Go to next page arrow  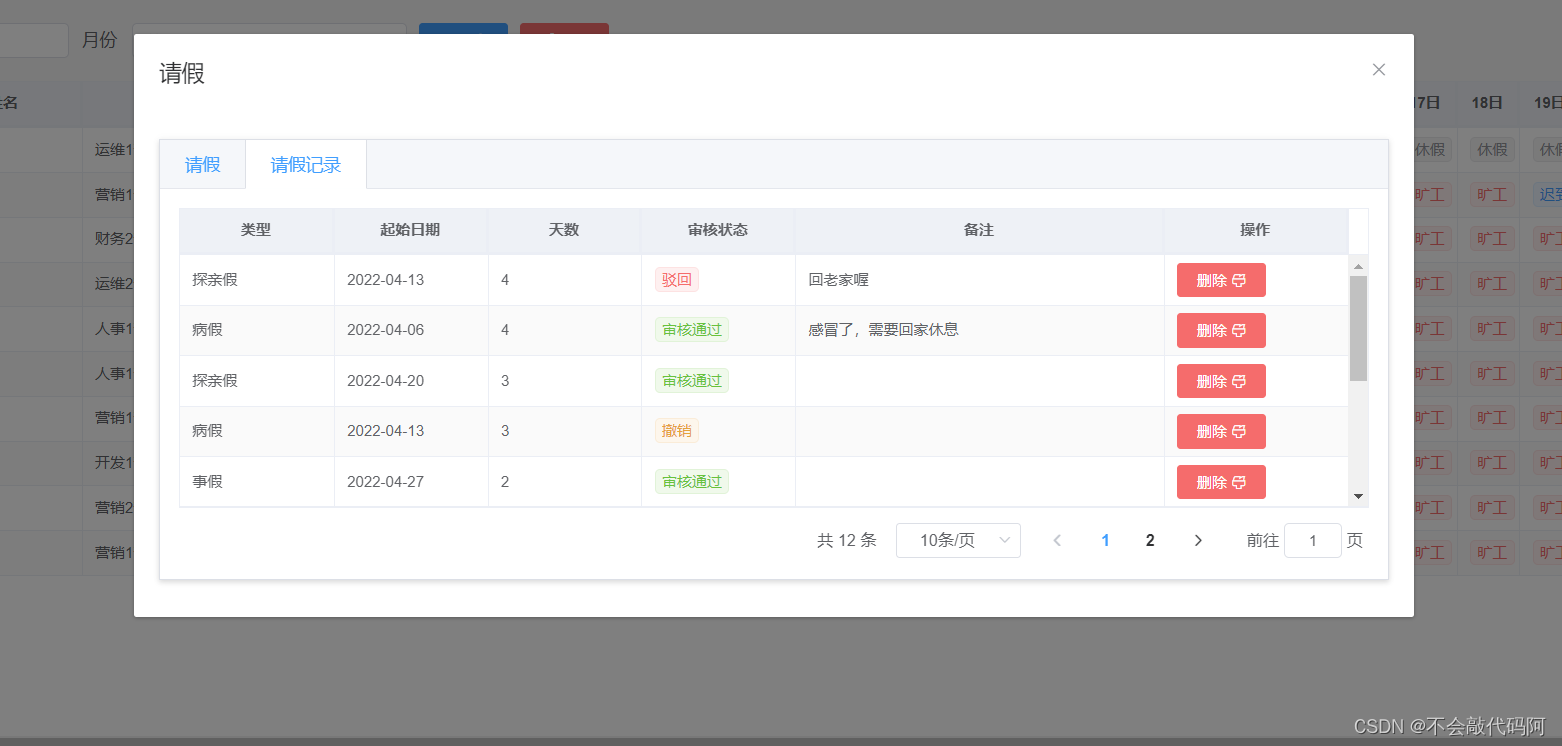[x=1198, y=540]
